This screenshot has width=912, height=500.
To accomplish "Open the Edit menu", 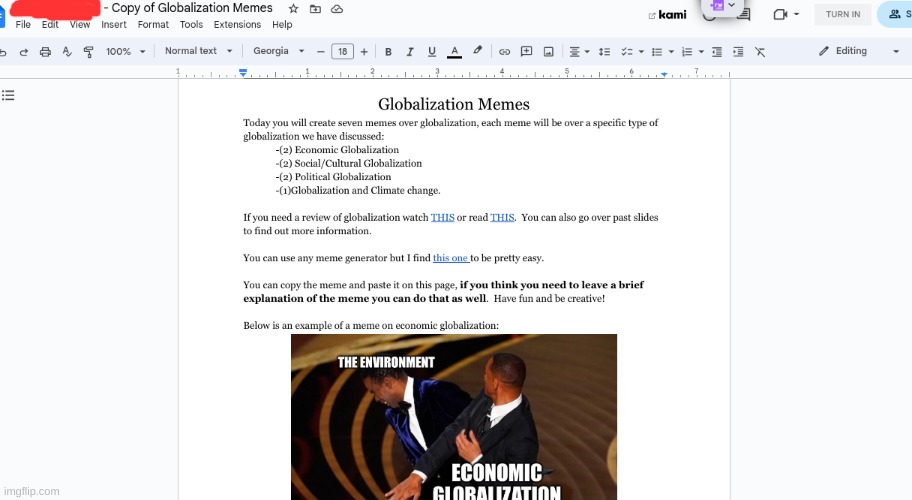I will pyautogui.click(x=50, y=24).
